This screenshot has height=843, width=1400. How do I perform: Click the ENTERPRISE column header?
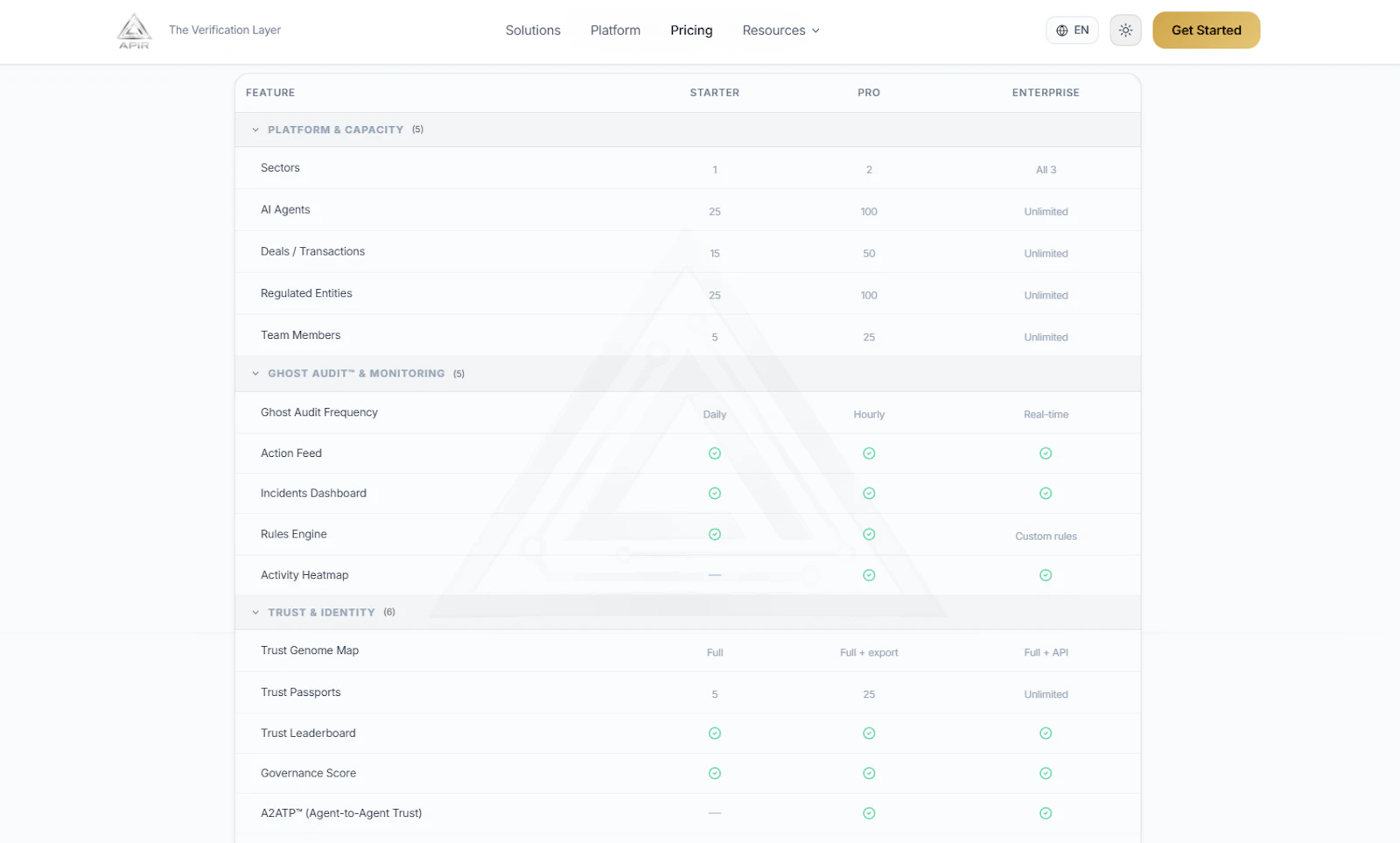tap(1046, 93)
